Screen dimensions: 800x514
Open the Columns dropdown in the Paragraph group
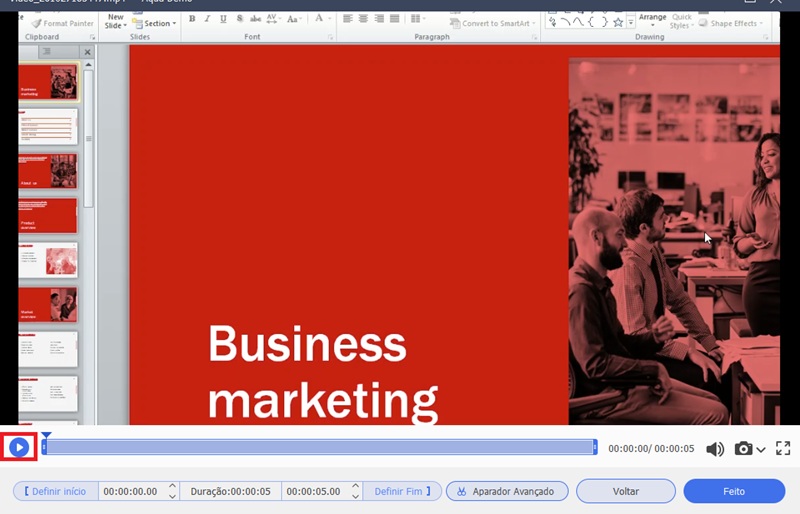(418, 19)
